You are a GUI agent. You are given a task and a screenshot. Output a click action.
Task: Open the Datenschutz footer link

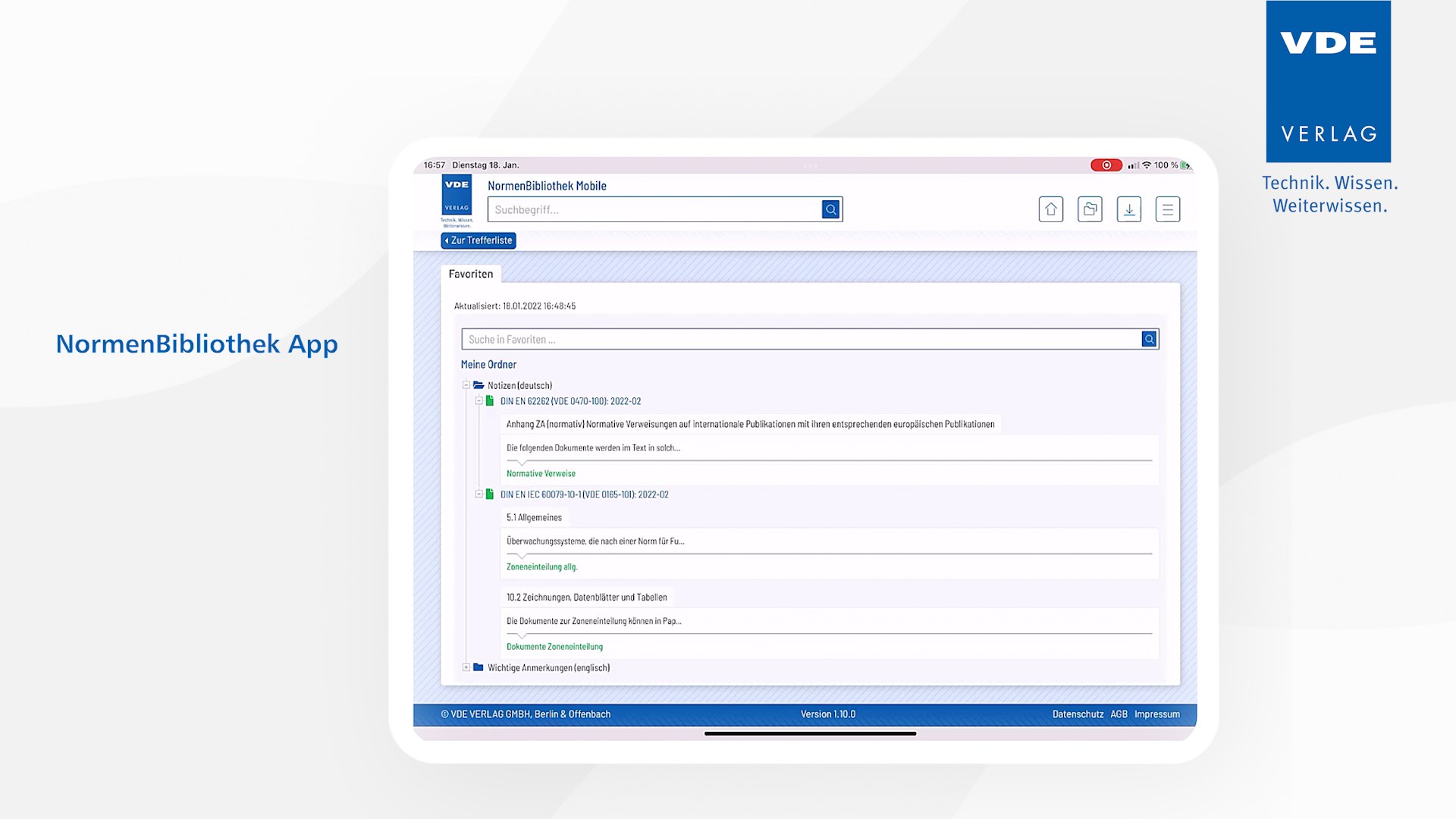(x=1078, y=714)
